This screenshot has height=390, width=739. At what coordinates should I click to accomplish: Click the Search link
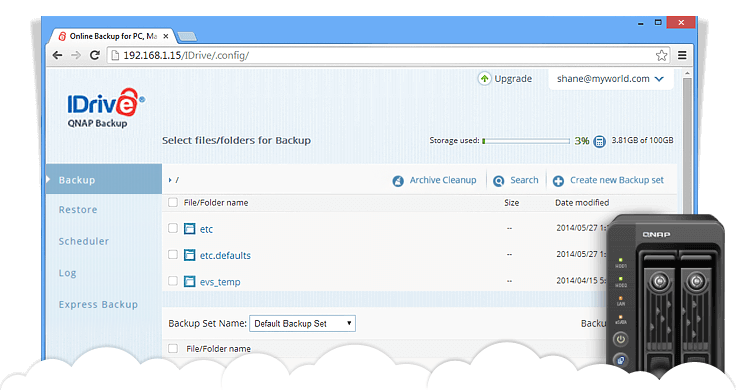click(524, 180)
